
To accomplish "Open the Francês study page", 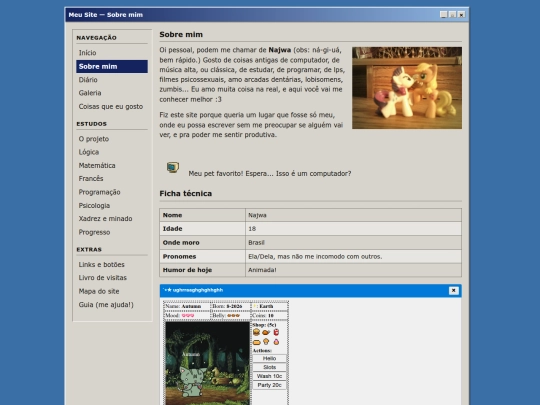I will [112, 178].
